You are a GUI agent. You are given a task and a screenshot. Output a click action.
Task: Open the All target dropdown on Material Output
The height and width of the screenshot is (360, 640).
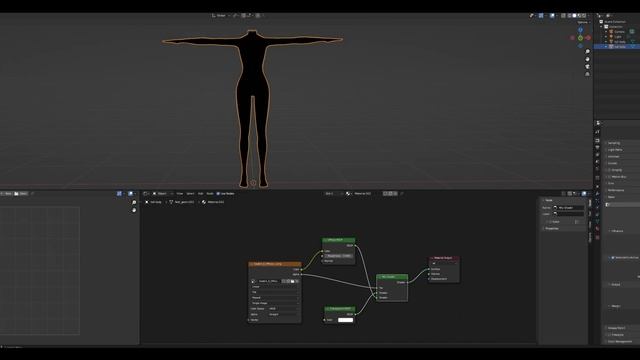[x=444, y=263]
